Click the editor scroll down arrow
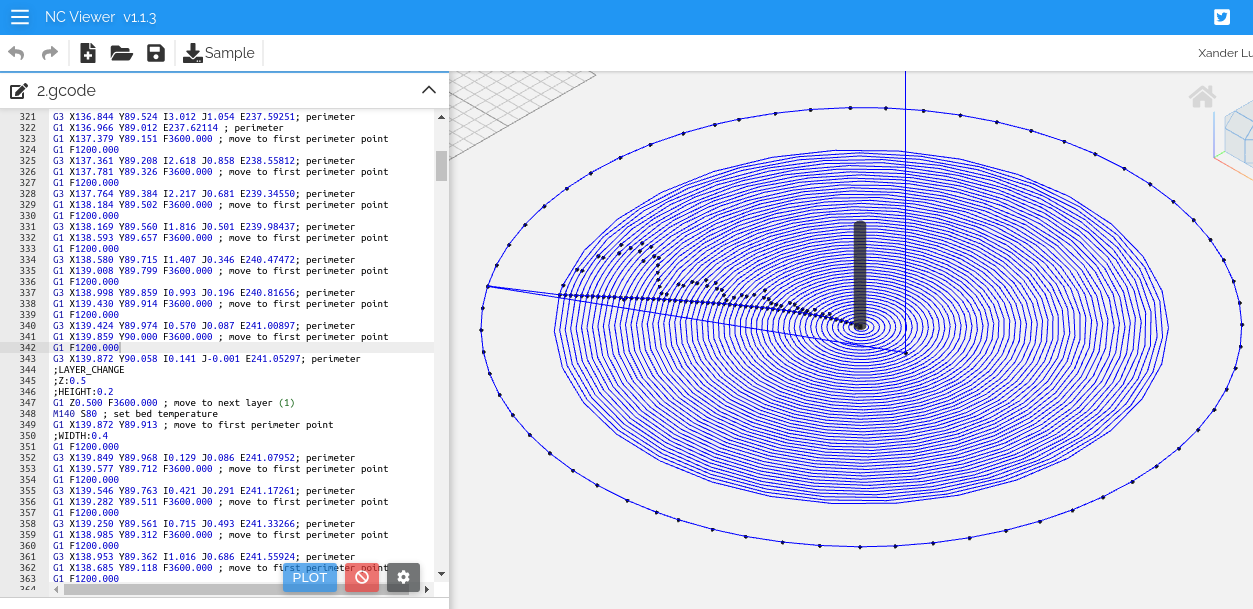This screenshot has width=1253, height=609. pyautogui.click(x=441, y=575)
